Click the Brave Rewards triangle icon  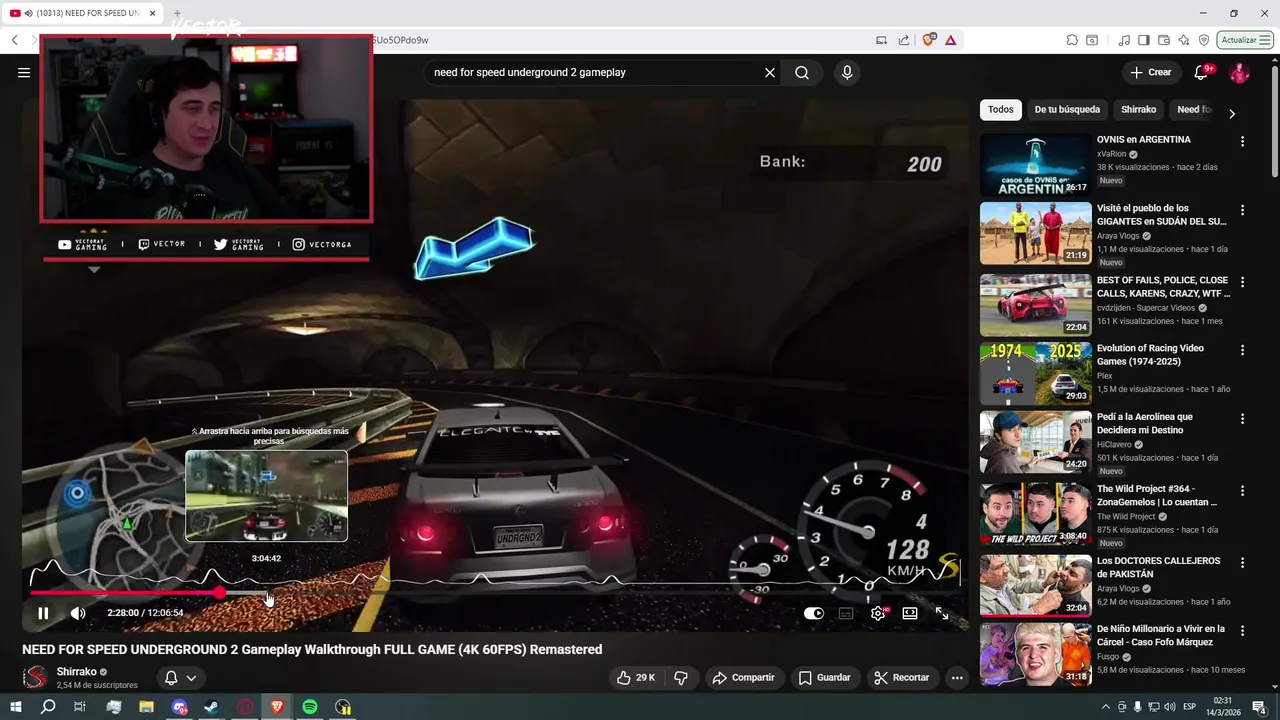point(950,40)
